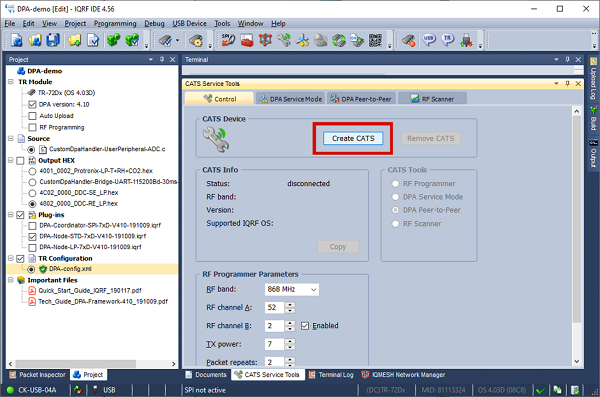Image resolution: width=600 pixels, height=397 pixels.
Task: Click the Open Project folder icon
Action: click(35, 40)
